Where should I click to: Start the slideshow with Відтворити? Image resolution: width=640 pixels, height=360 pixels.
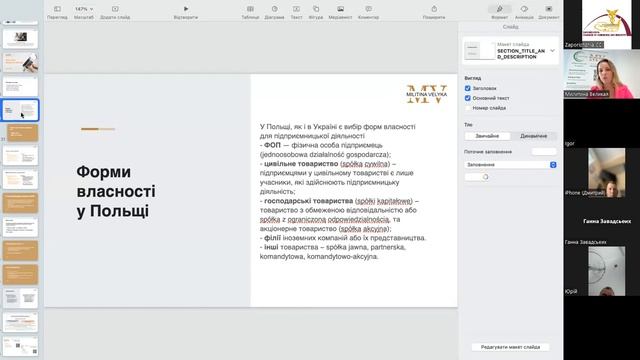coord(186,9)
